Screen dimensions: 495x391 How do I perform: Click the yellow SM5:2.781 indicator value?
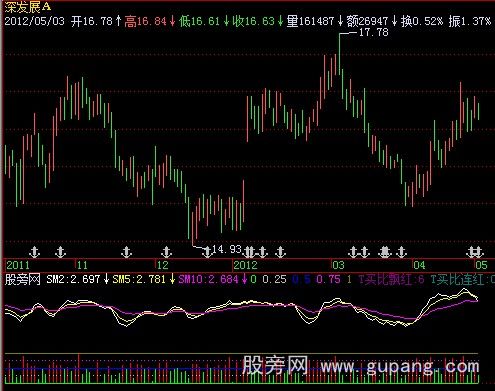(x=139, y=279)
